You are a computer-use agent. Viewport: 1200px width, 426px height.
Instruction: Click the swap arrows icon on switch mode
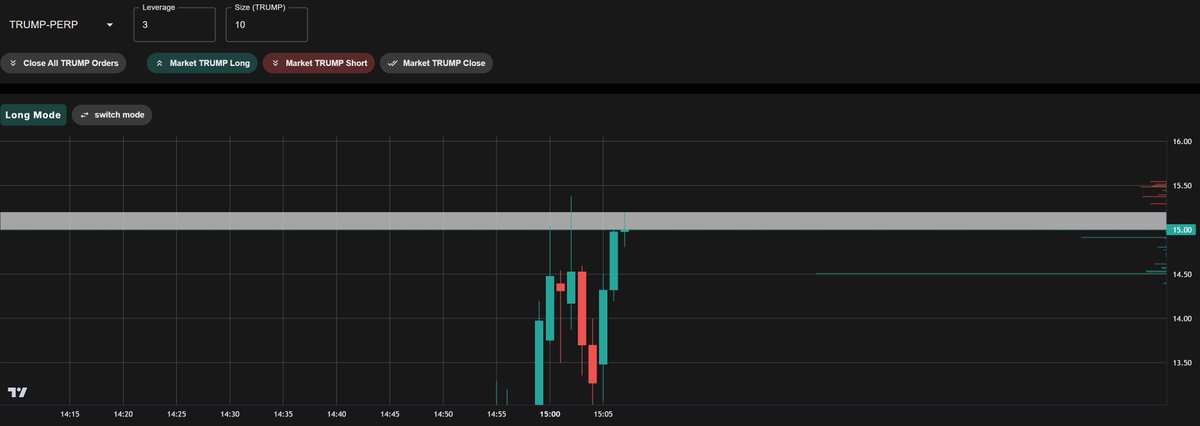coord(85,115)
